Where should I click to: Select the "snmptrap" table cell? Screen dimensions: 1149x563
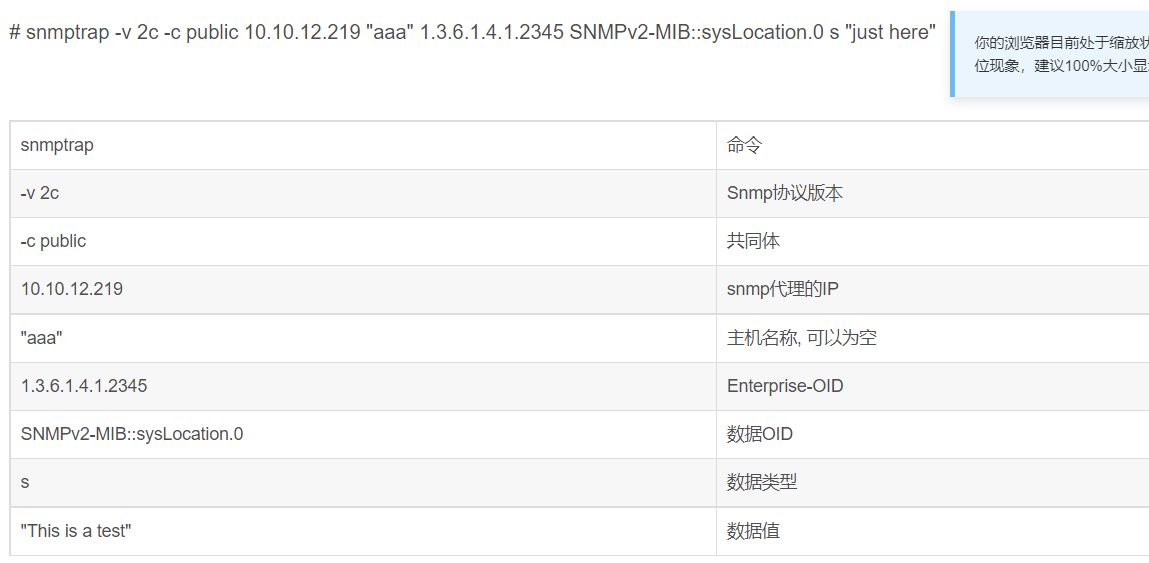coord(363,145)
